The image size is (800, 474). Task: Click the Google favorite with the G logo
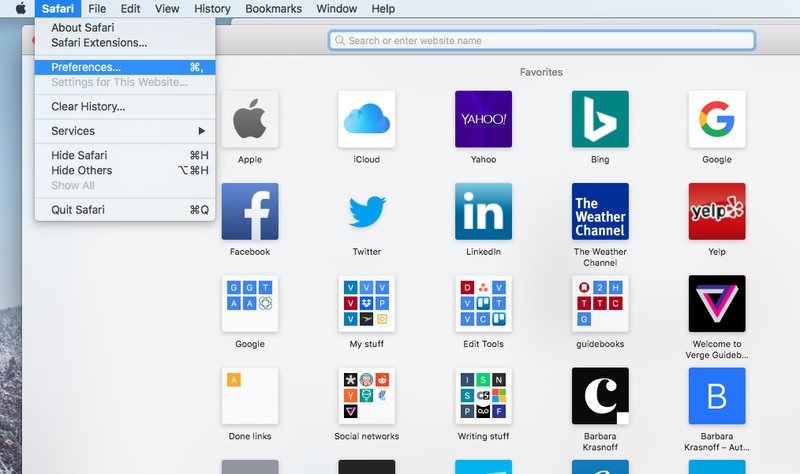point(717,119)
